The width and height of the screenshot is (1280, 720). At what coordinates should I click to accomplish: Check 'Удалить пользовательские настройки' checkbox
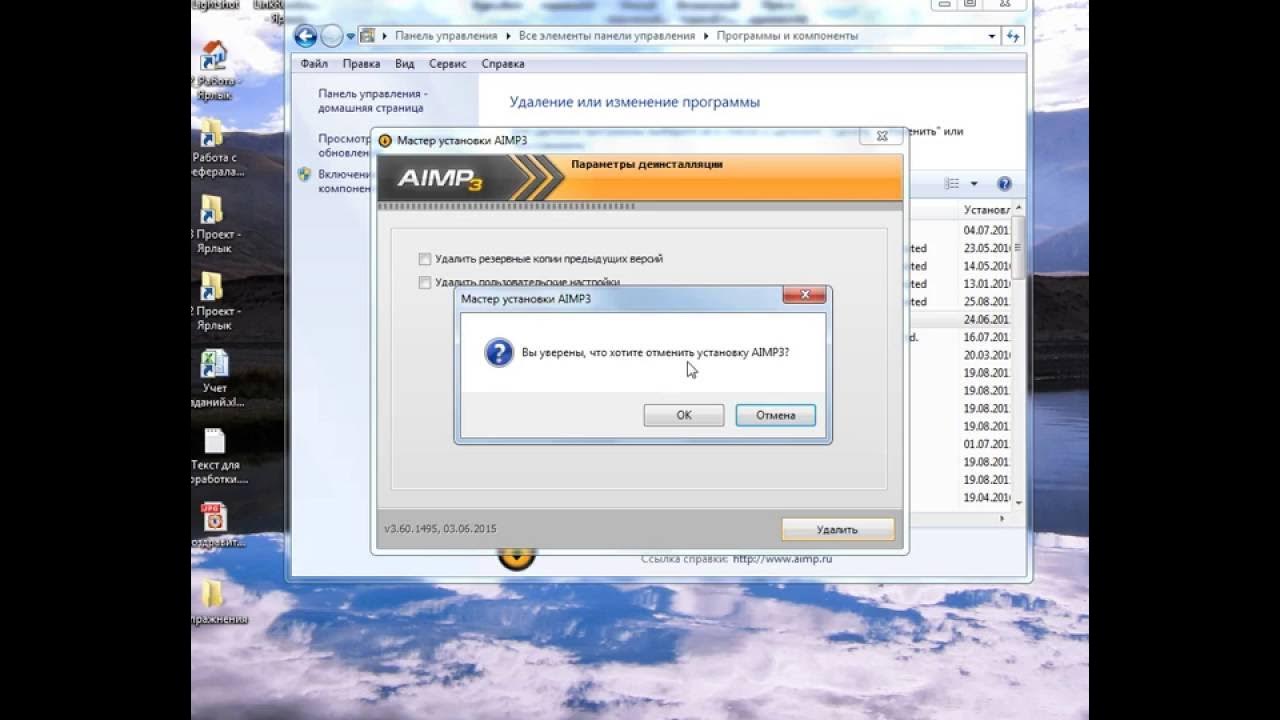(425, 283)
